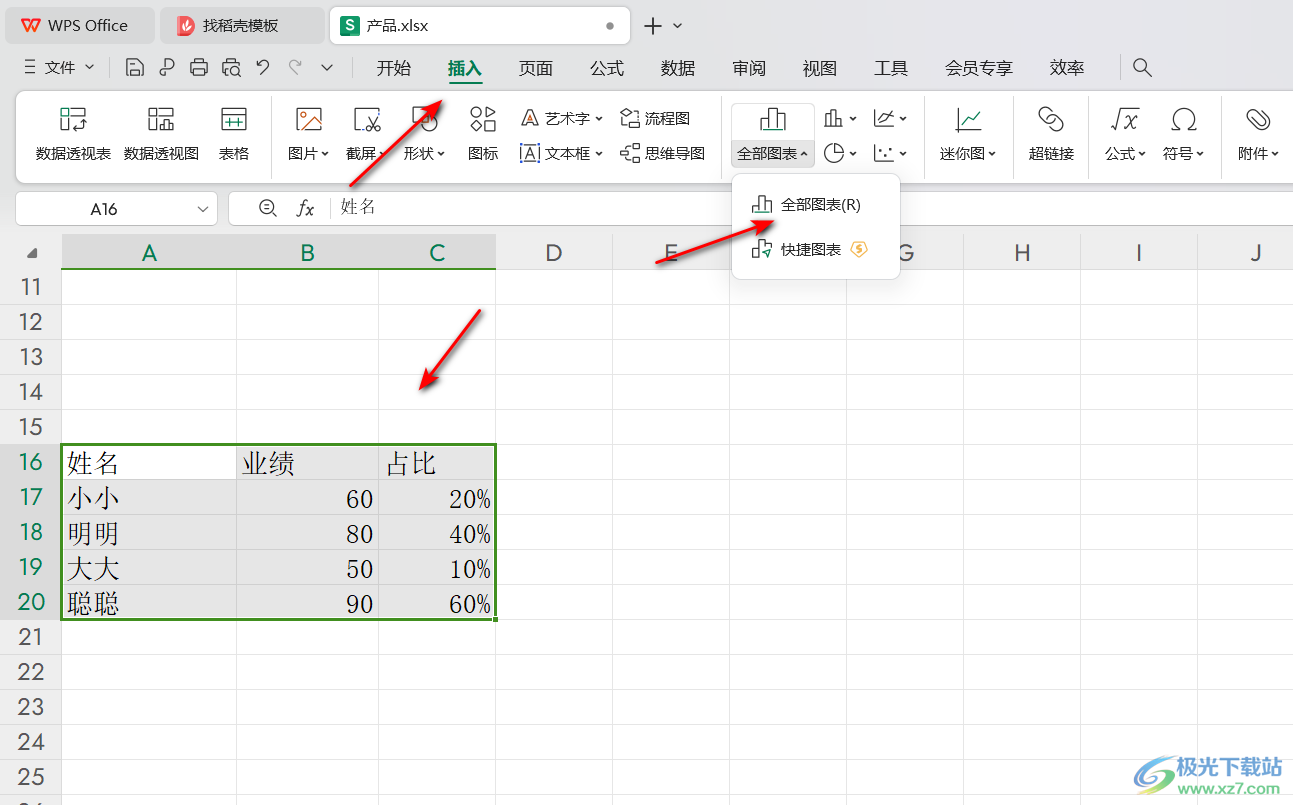Click the 迷你图 sparkline icon

coord(968,120)
